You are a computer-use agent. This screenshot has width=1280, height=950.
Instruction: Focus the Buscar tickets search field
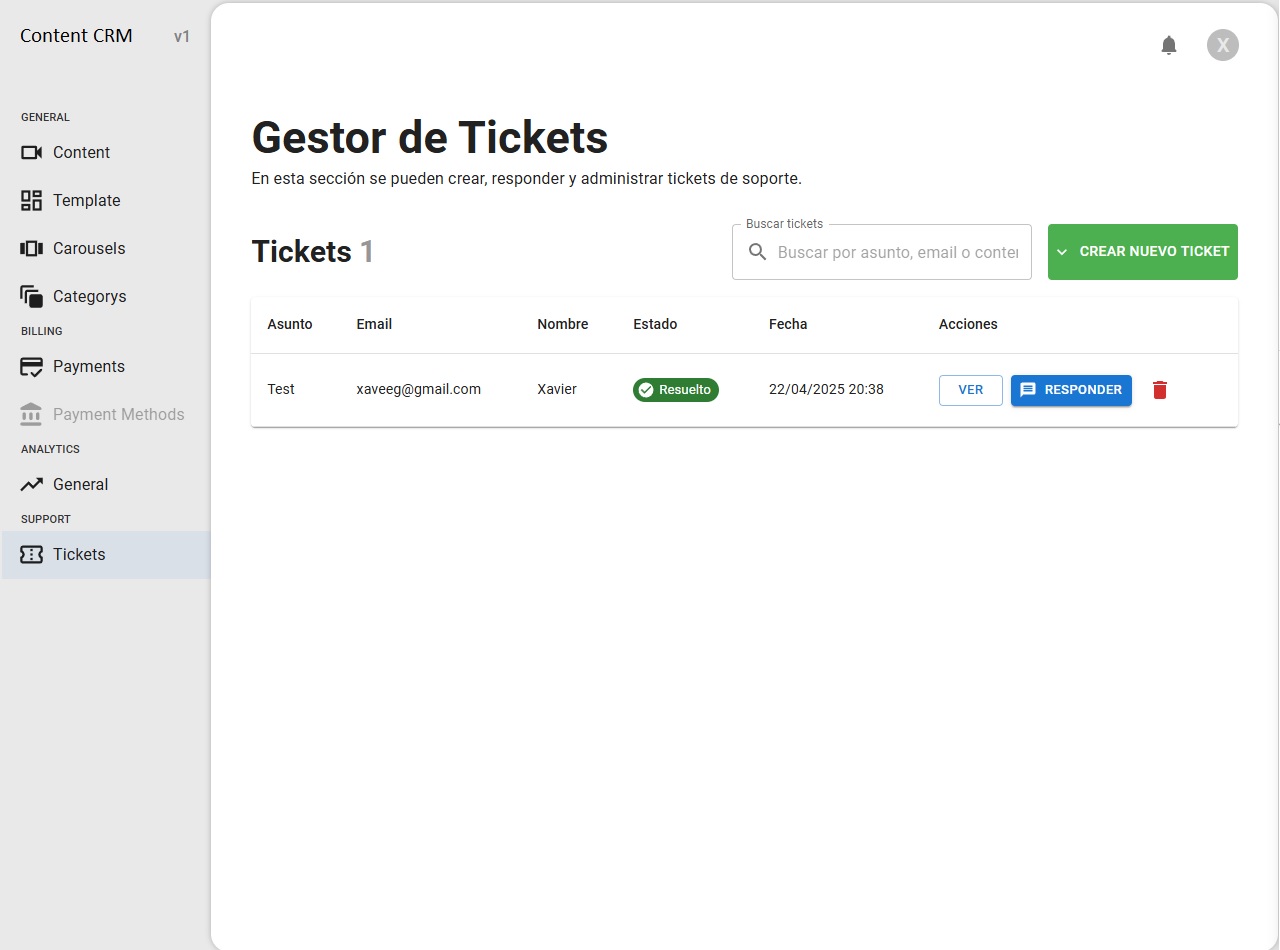point(897,253)
